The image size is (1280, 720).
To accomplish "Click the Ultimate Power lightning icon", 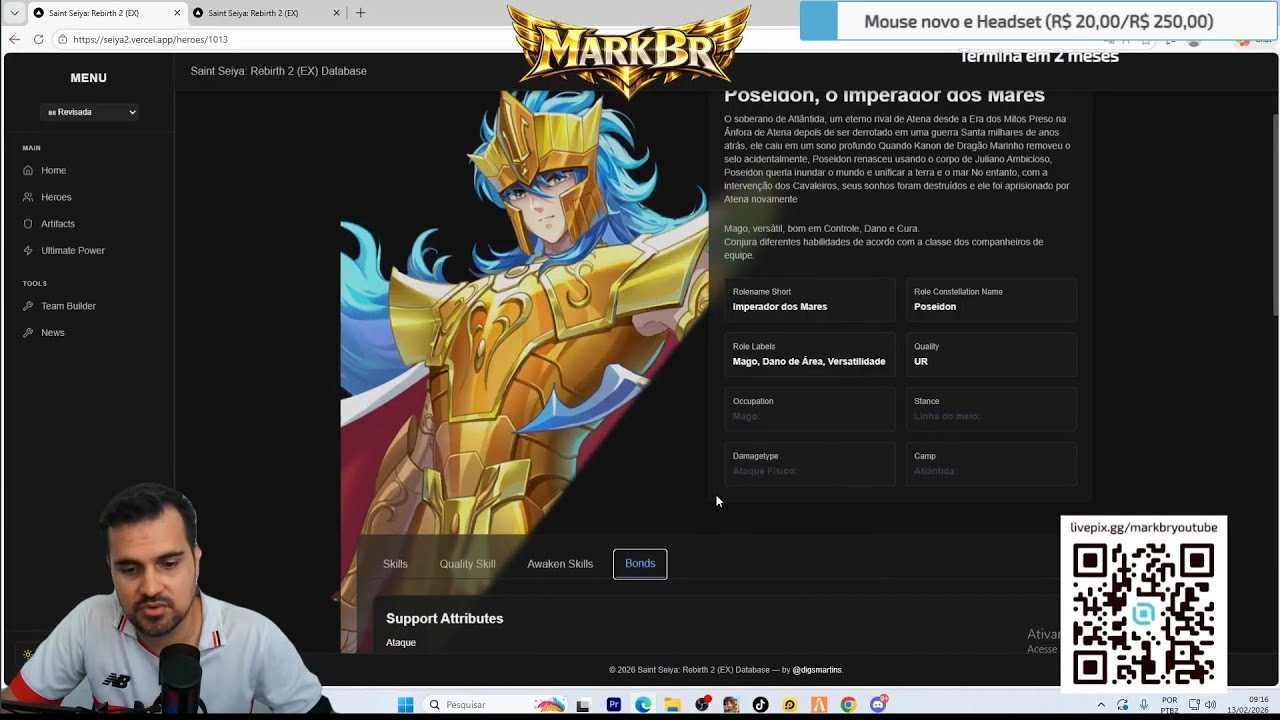I will tap(28, 250).
